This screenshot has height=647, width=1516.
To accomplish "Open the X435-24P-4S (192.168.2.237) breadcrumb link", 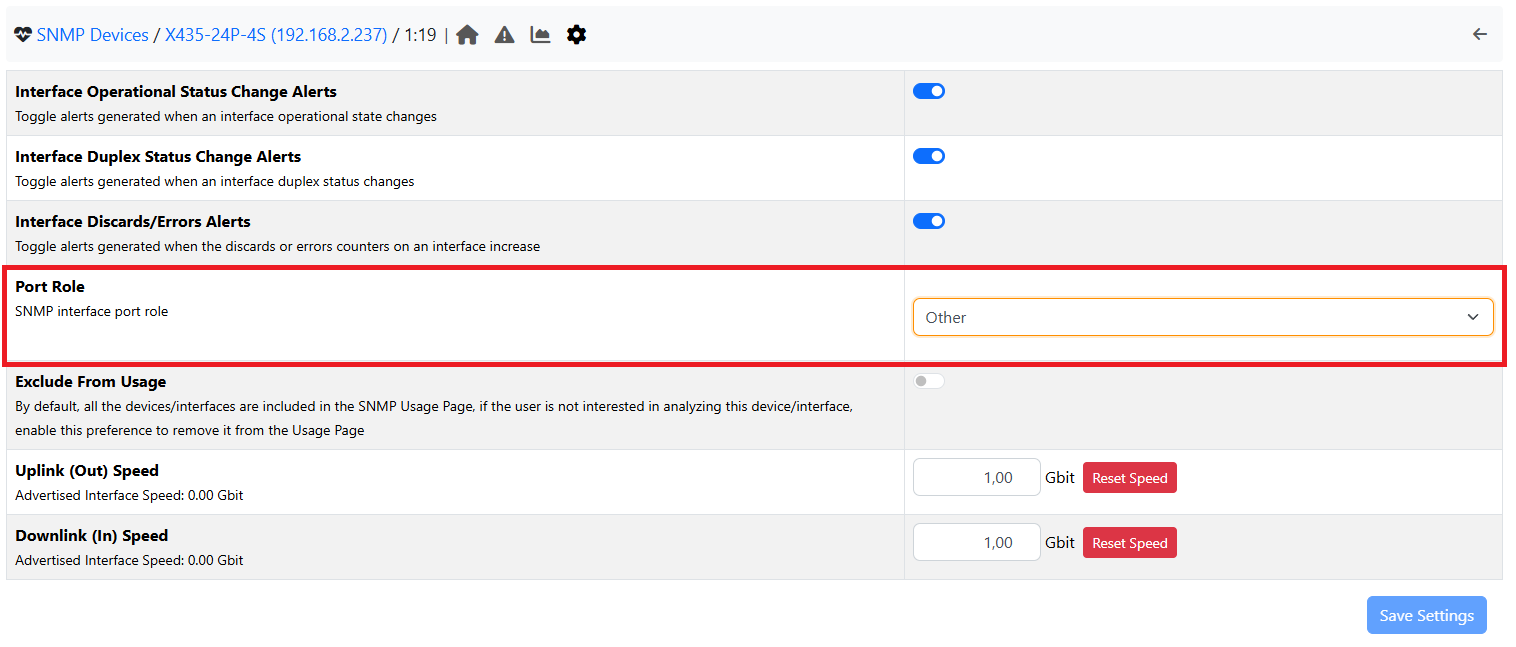I will pos(276,35).
